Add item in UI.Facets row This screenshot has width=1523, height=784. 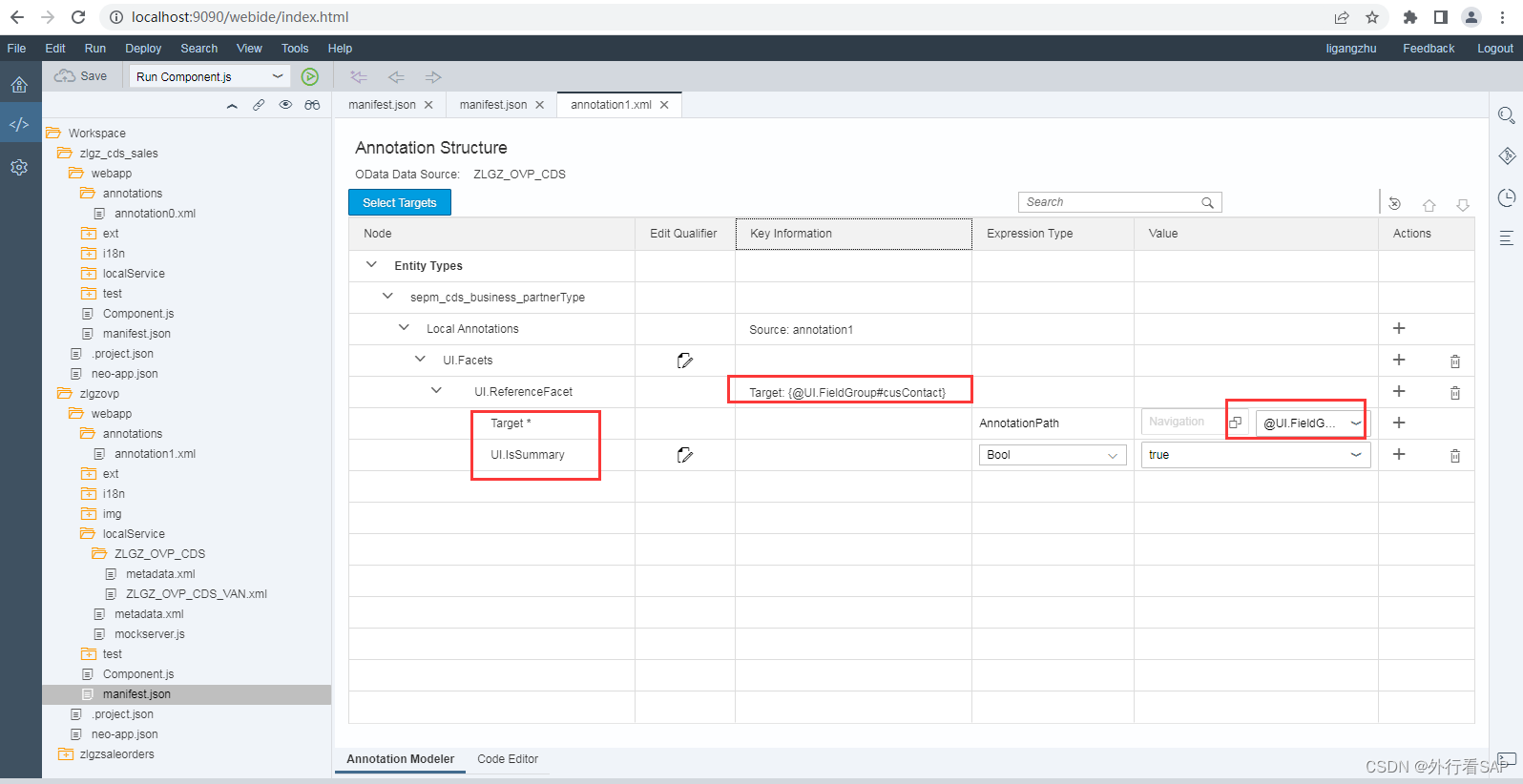[1399, 360]
